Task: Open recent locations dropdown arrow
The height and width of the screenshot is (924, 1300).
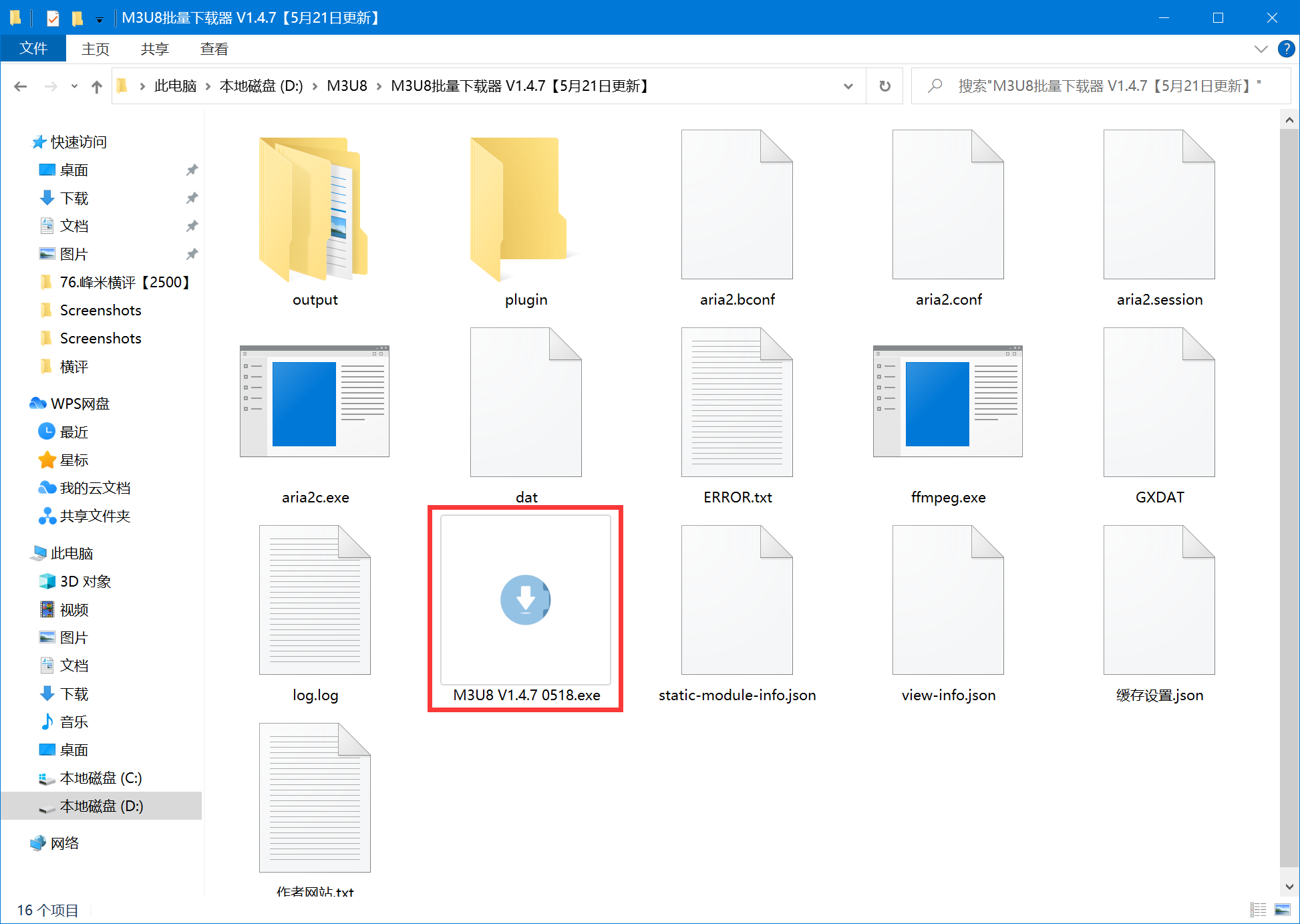Action: pyautogui.click(x=74, y=86)
